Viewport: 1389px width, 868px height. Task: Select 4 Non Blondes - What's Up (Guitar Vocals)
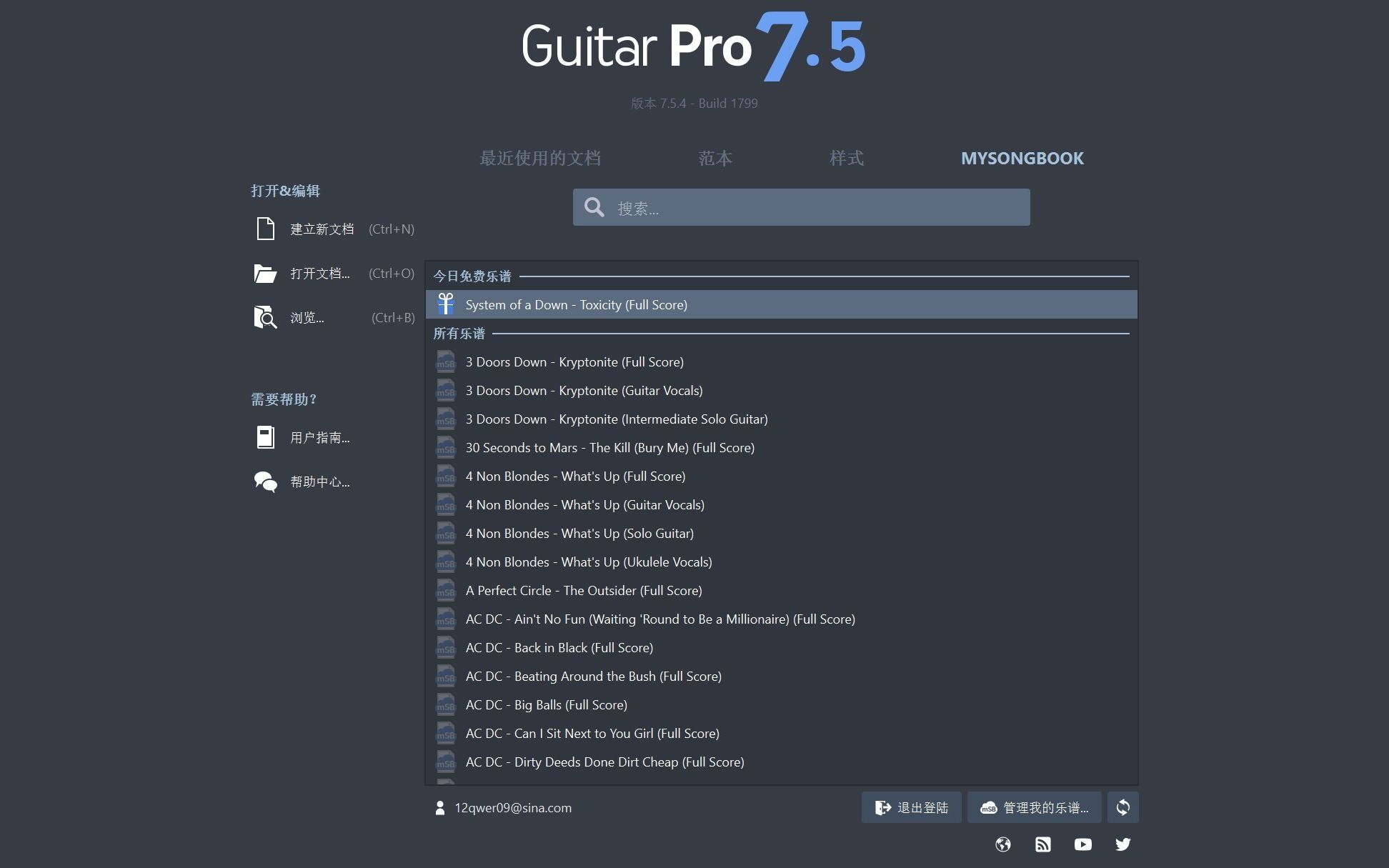781,505
